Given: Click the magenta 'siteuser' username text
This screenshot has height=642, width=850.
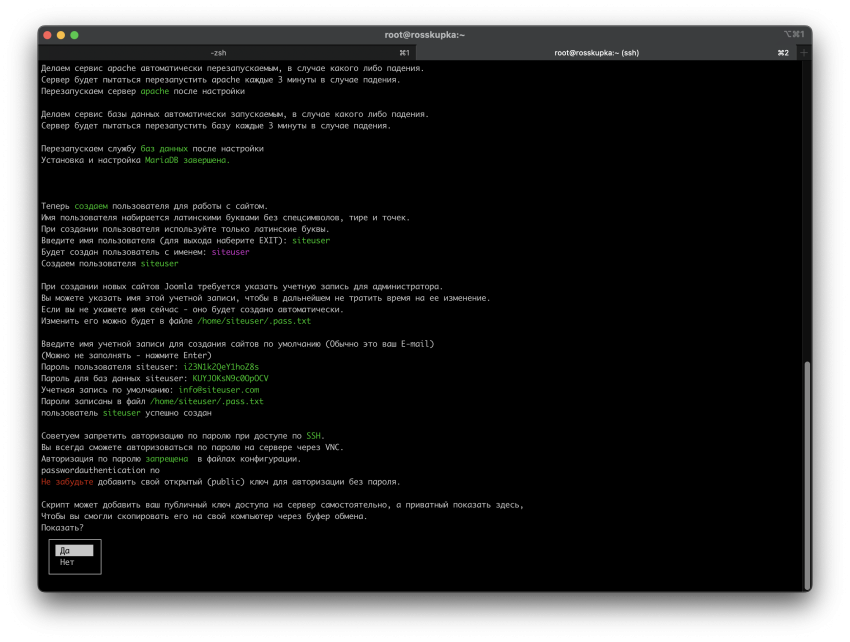Looking at the screenshot, I should [230, 252].
